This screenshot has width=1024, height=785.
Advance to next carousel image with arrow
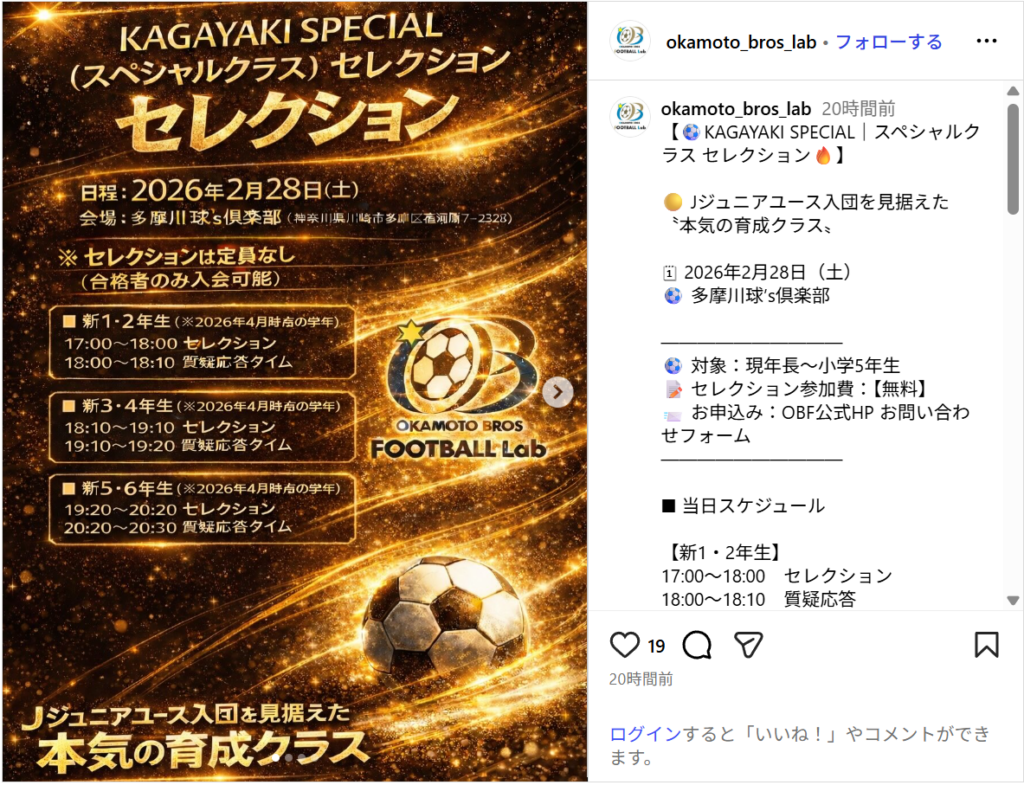click(558, 392)
